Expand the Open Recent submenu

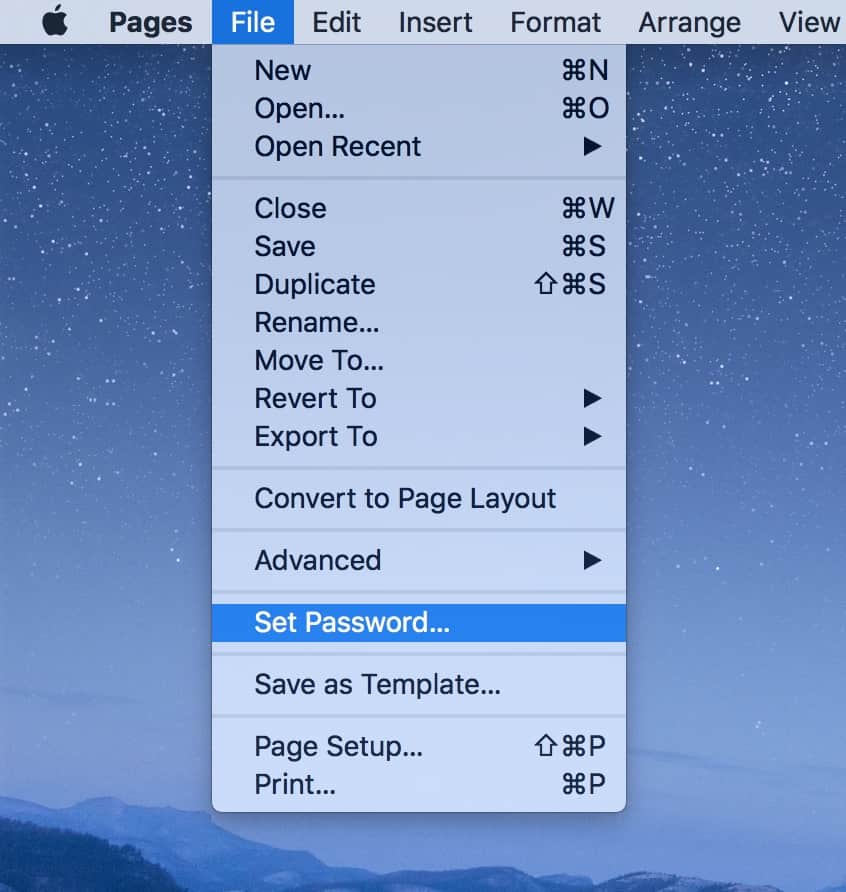(x=338, y=147)
